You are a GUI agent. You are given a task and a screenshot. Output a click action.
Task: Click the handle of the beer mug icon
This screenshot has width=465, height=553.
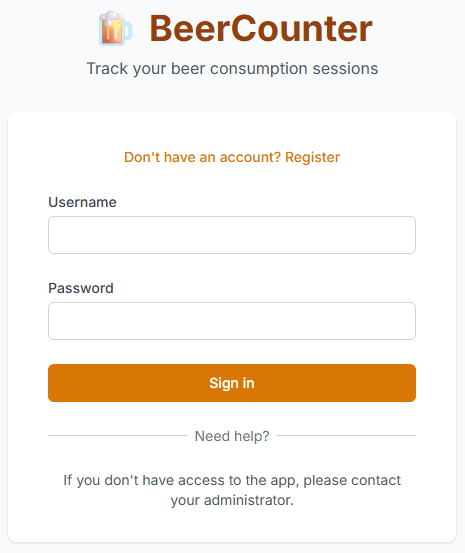128,31
